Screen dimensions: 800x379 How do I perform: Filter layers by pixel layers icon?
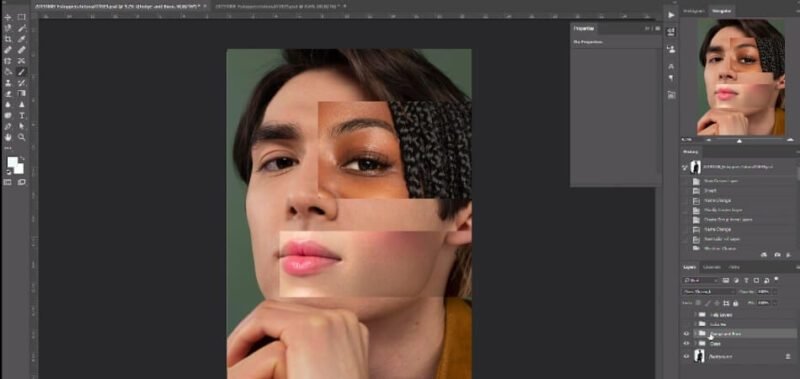click(726, 281)
